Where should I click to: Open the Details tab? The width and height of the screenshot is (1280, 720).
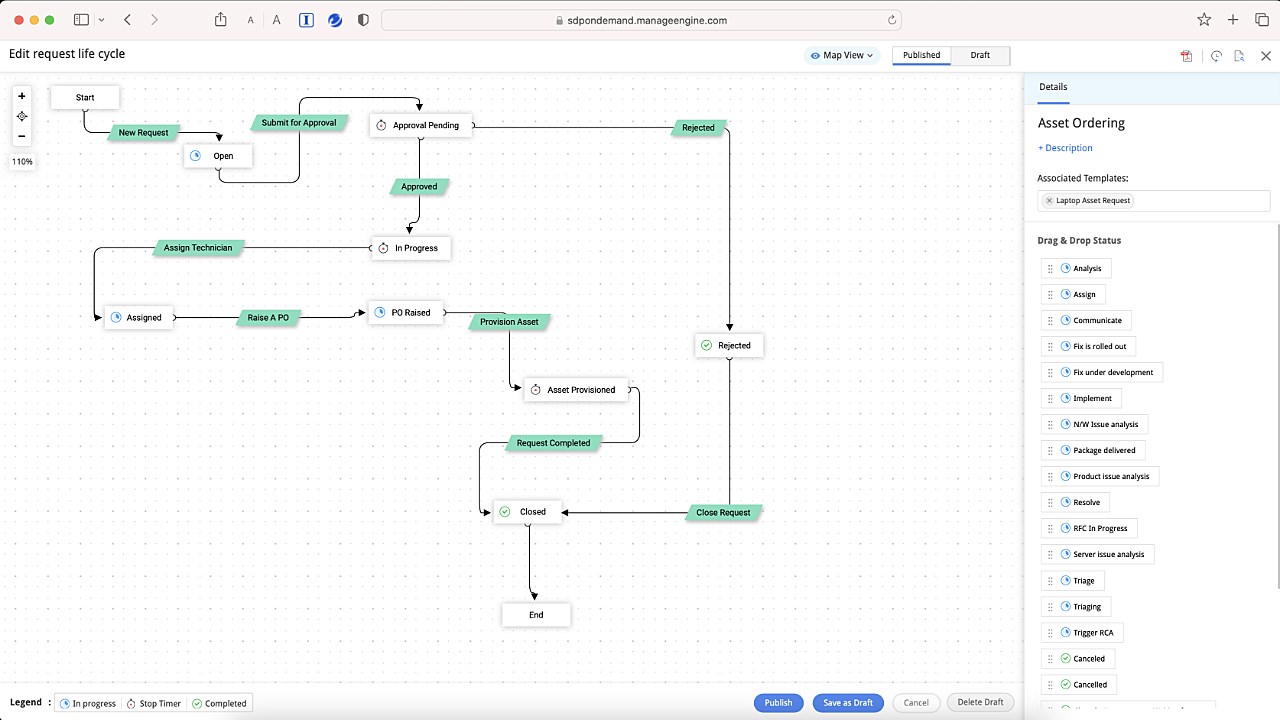[x=1053, y=87]
